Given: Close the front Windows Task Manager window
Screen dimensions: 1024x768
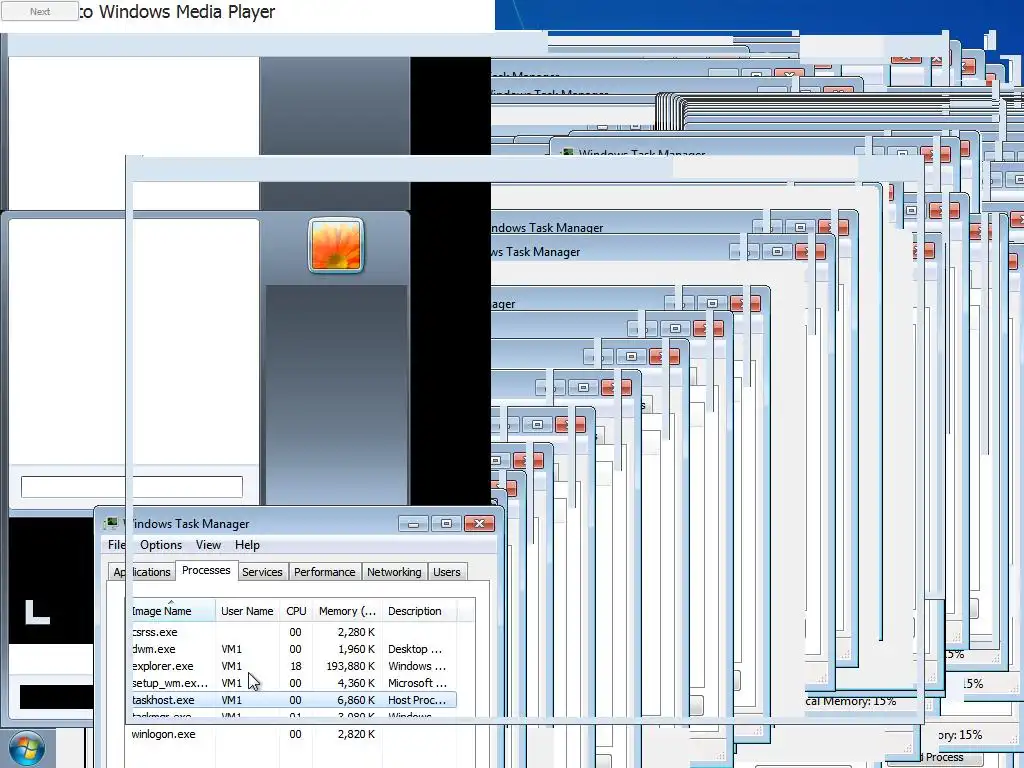Looking at the screenshot, I should [x=479, y=523].
